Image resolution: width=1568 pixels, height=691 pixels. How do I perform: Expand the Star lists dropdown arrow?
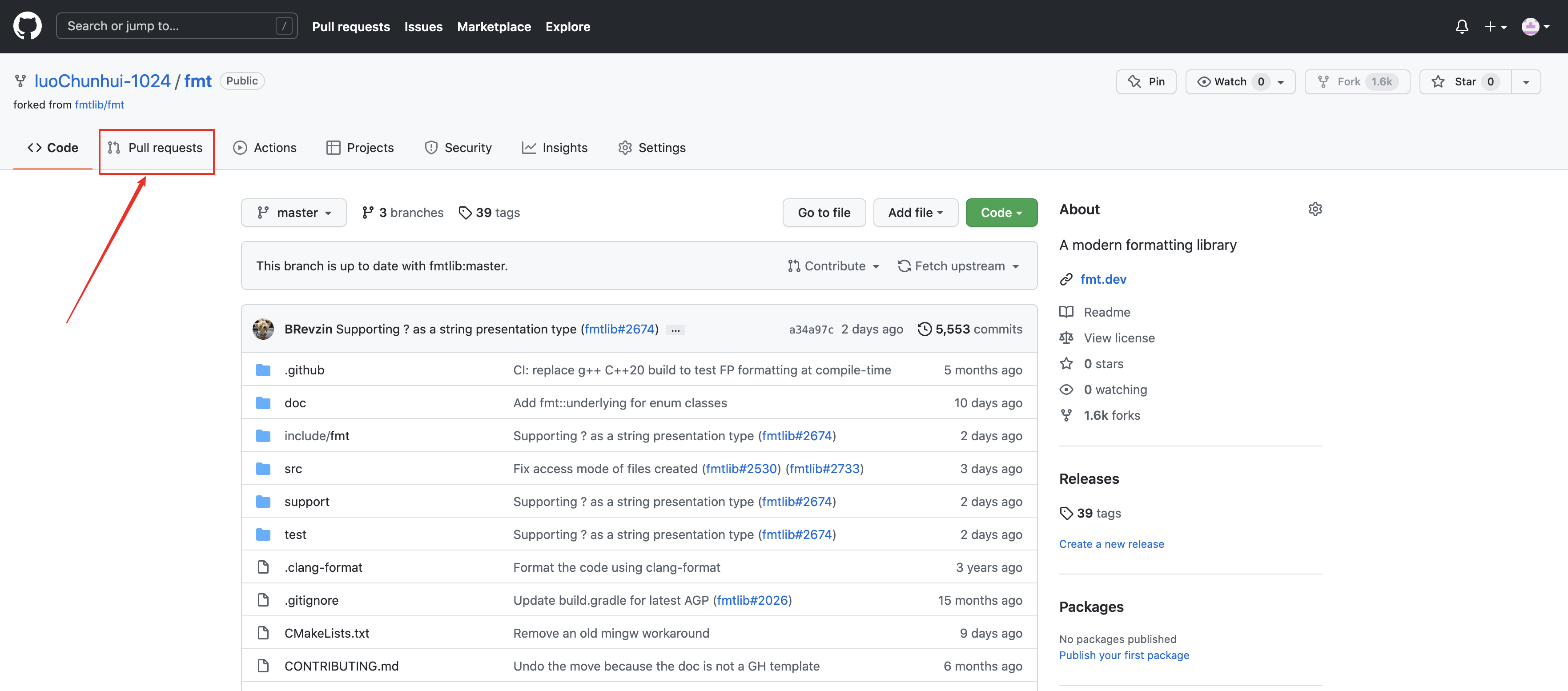(1526, 82)
